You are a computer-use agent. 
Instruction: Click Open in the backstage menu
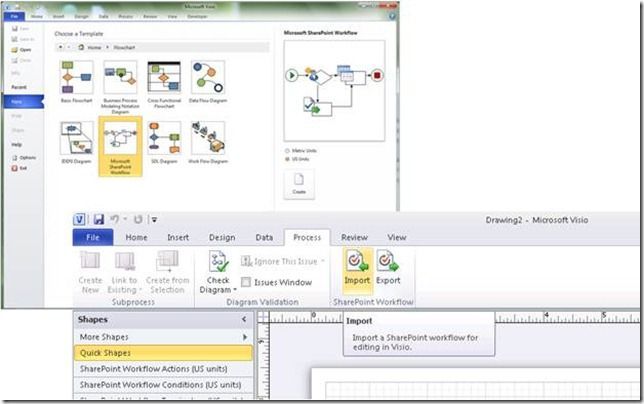pyautogui.click(x=21, y=50)
